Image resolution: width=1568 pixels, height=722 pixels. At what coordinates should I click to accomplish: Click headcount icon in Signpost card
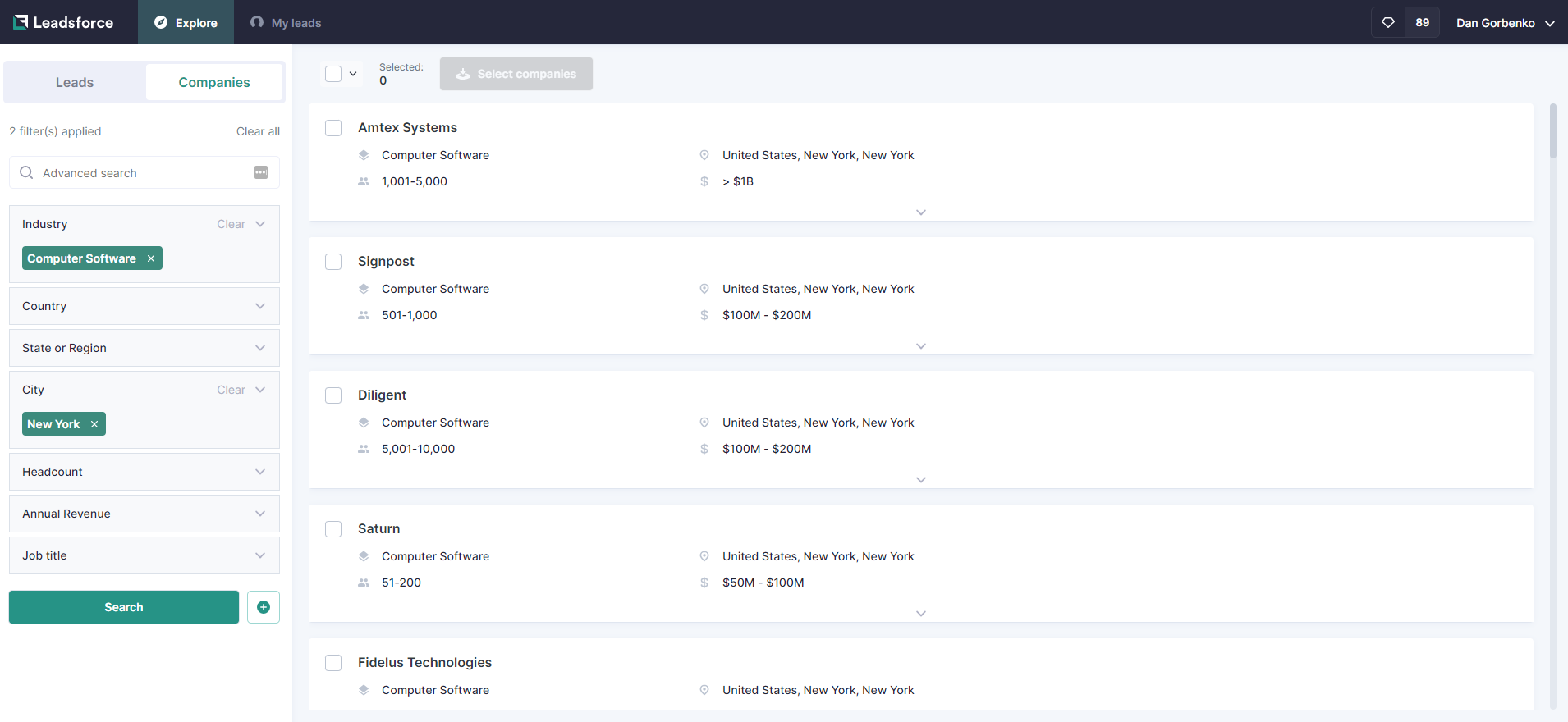pos(364,315)
